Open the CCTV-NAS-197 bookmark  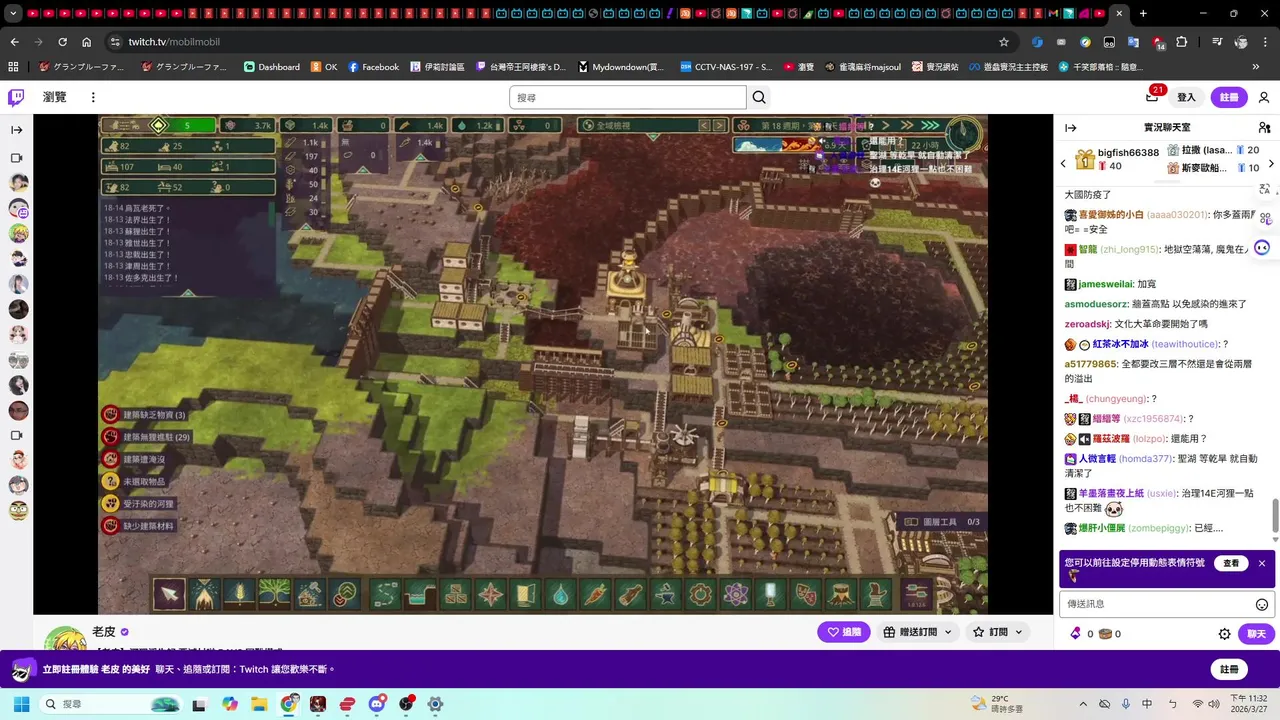tap(726, 67)
